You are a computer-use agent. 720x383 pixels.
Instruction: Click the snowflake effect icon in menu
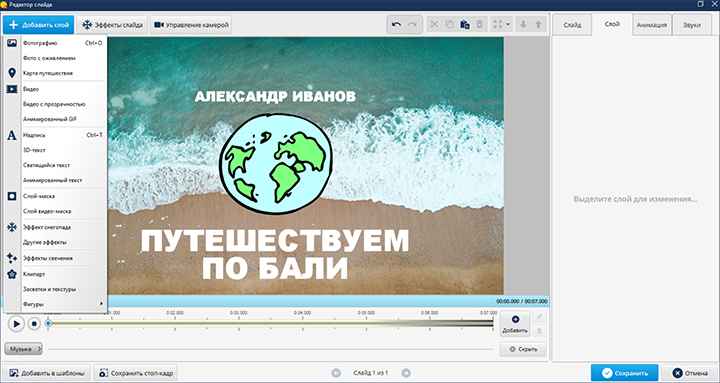pyautogui.click(x=12, y=227)
